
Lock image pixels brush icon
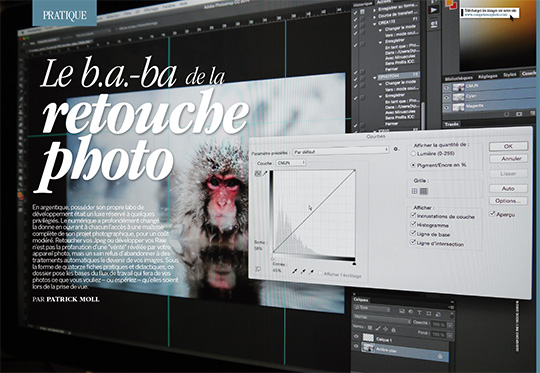[378, 329]
